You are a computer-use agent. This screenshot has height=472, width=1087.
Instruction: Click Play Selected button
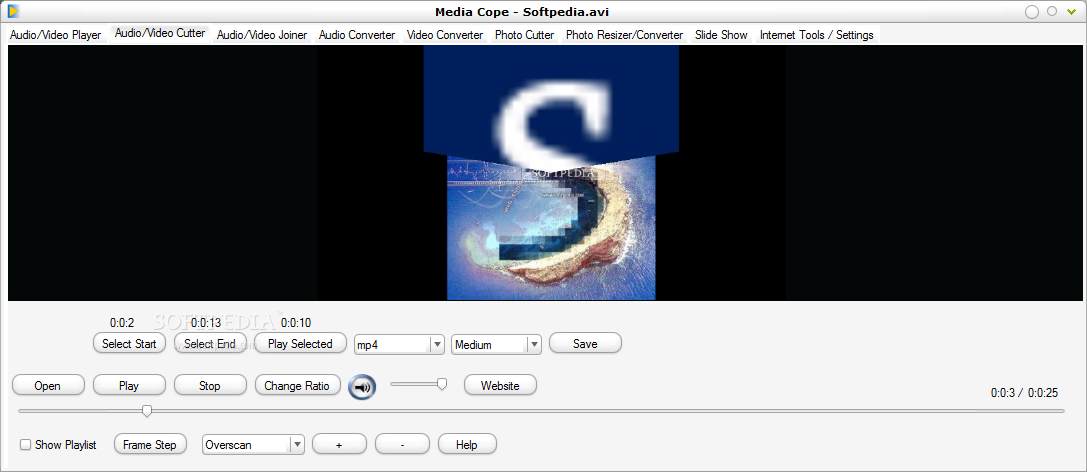pos(300,344)
